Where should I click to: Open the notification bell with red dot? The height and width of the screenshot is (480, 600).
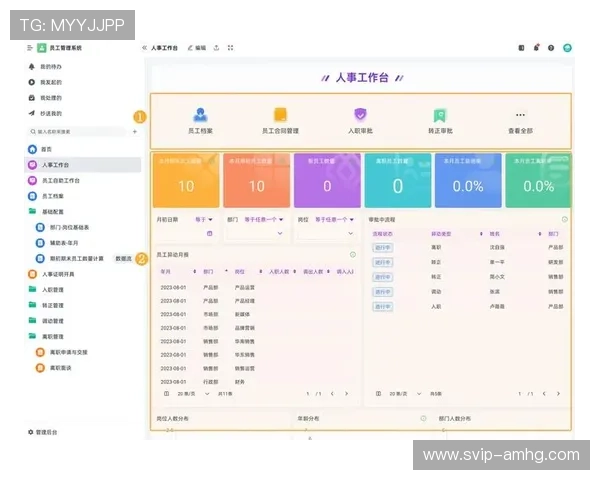pos(536,48)
